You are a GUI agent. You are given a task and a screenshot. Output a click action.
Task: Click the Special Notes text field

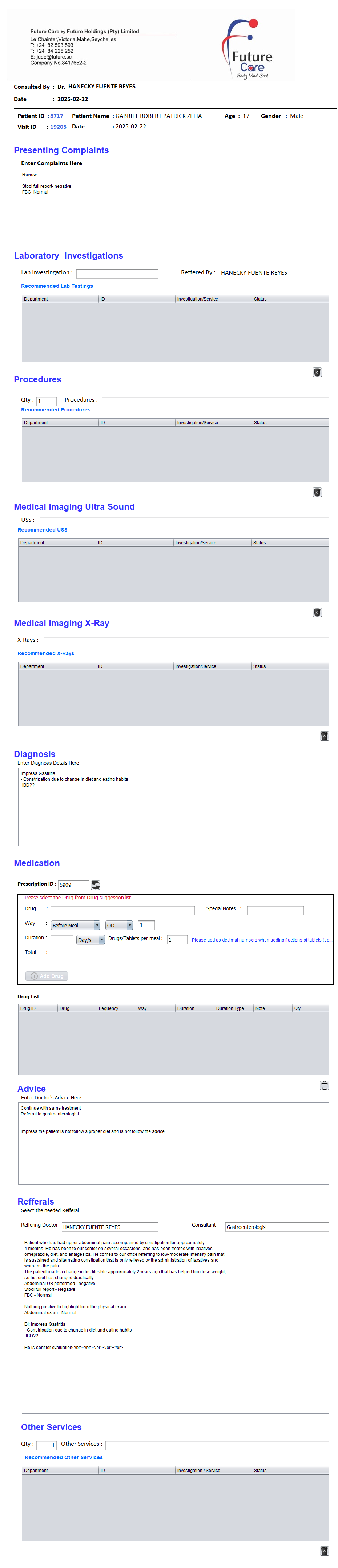pyautogui.click(x=275, y=911)
